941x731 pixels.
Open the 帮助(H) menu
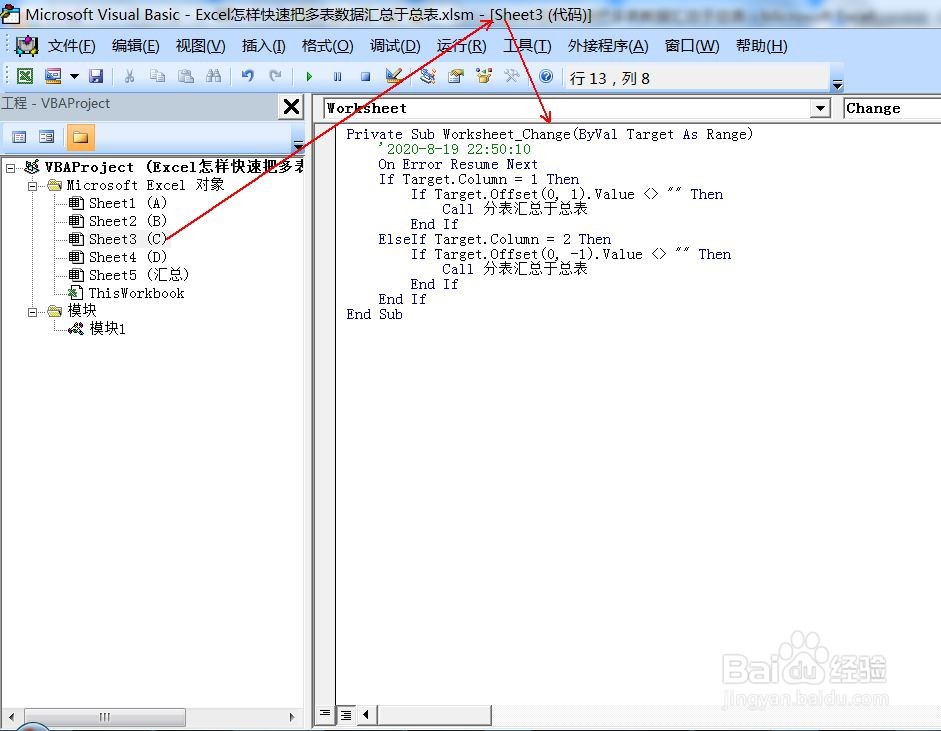point(762,46)
